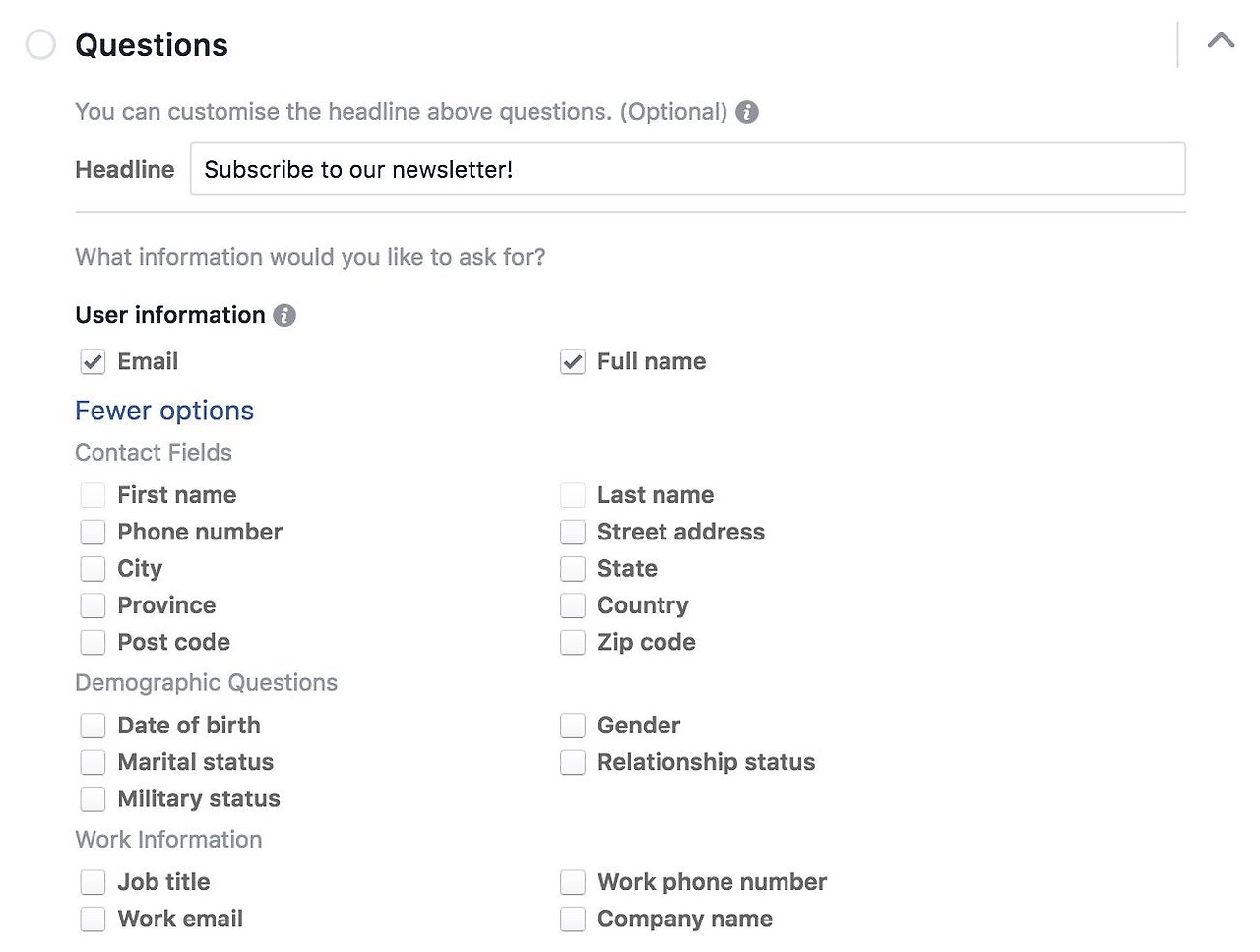Enable the Zip code checkbox

coord(573,643)
